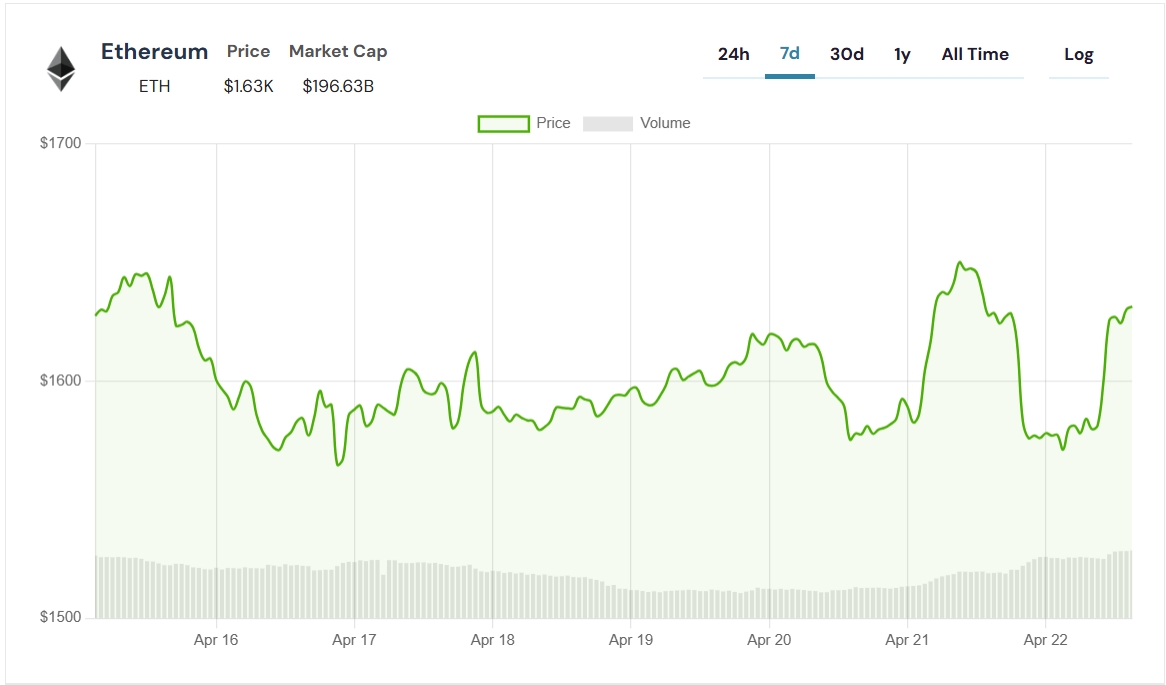Open the 1y time range tab
Viewport: 1166px width, 685px height.
pyautogui.click(x=902, y=54)
